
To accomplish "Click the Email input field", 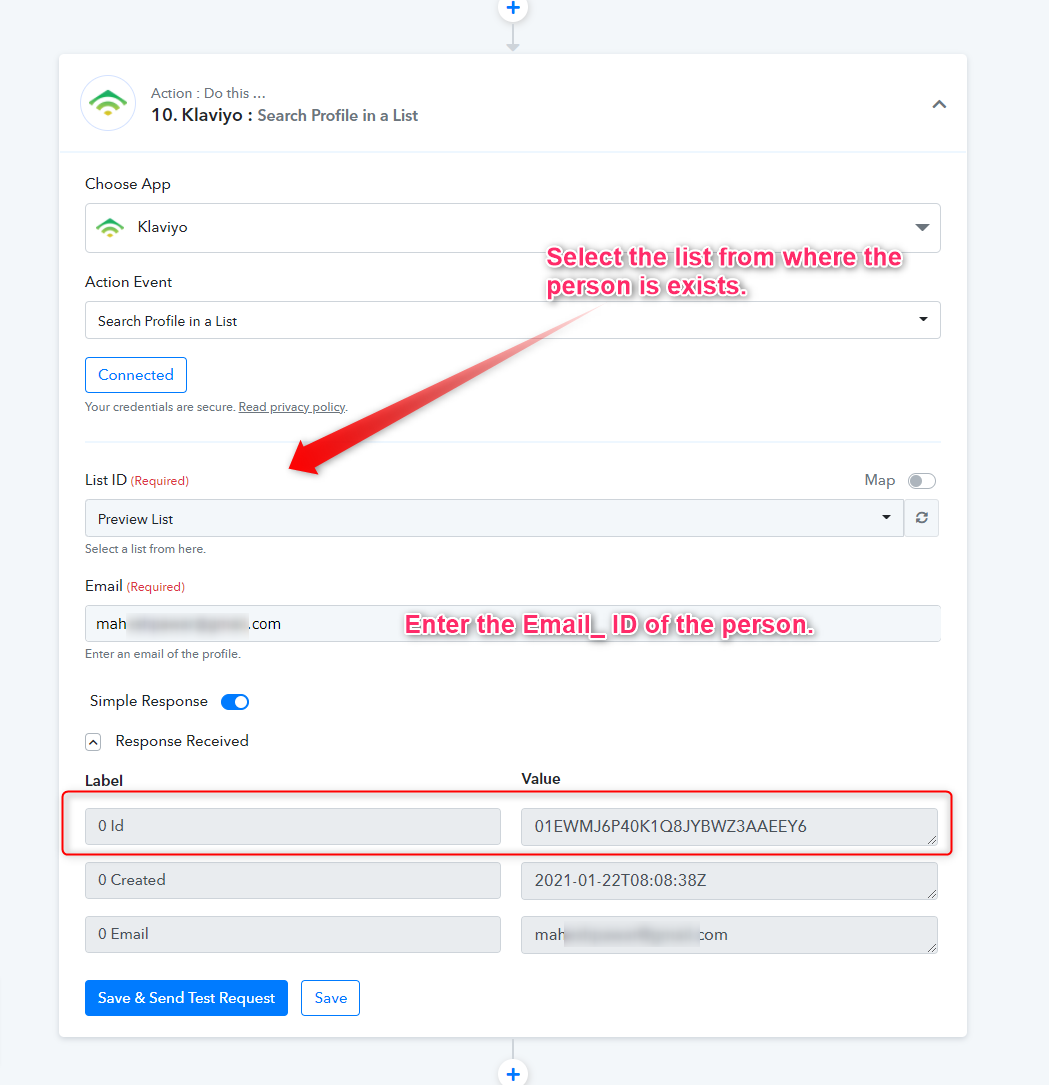I will [x=512, y=623].
